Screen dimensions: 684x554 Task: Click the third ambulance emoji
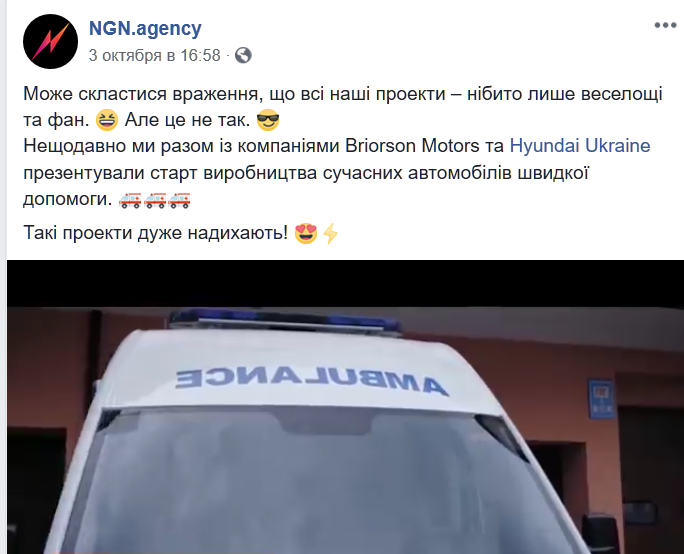click(x=179, y=199)
